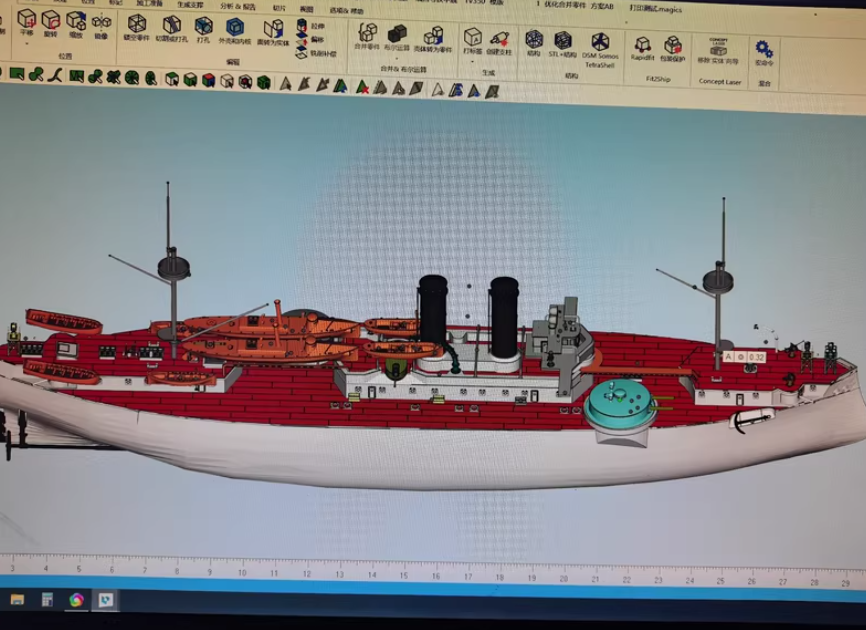Click the 编辑 ribbon group label
This screenshot has width=866, height=630.
pos(233,62)
